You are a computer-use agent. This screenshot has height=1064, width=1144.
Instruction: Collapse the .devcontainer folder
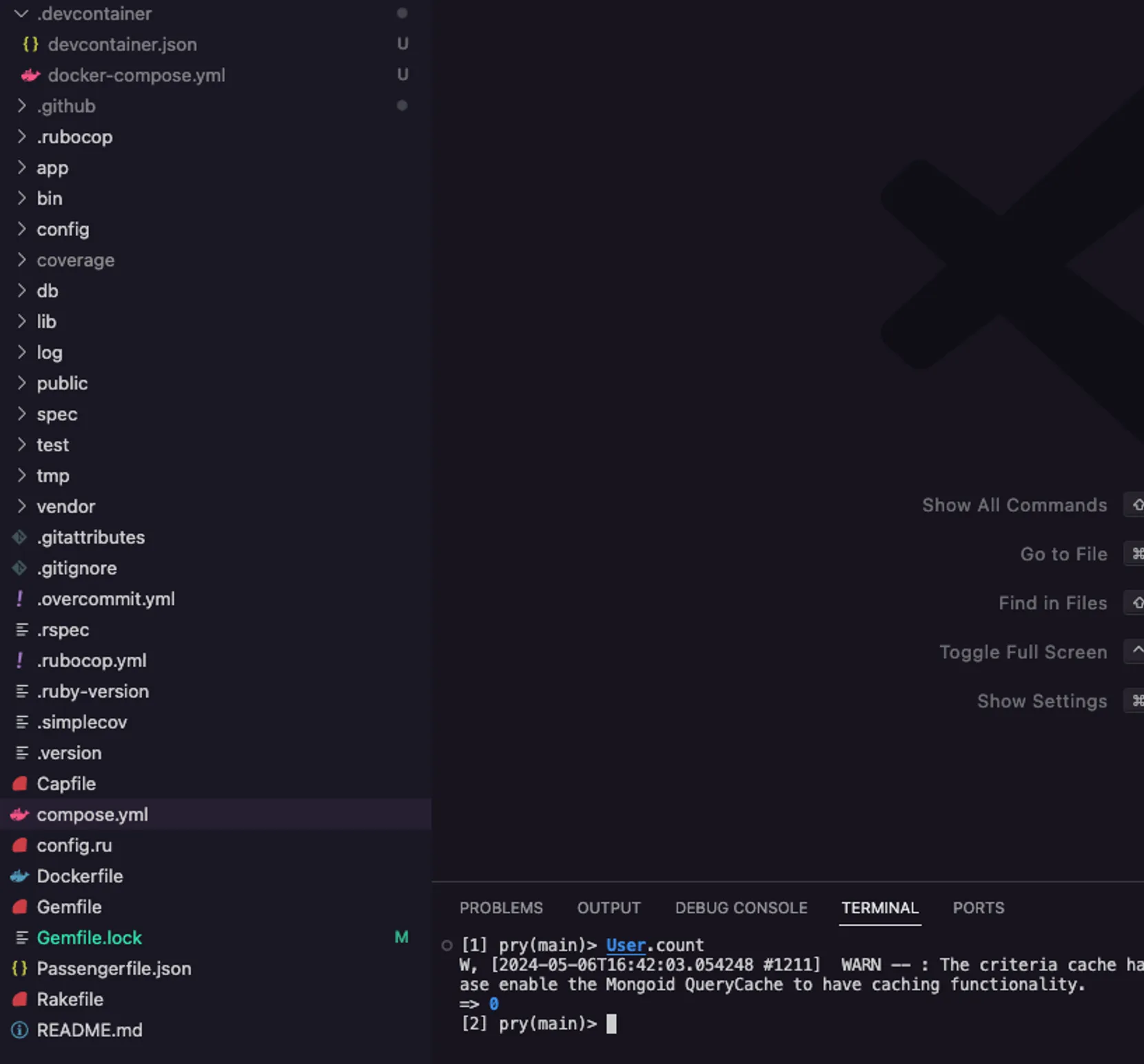(x=20, y=13)
